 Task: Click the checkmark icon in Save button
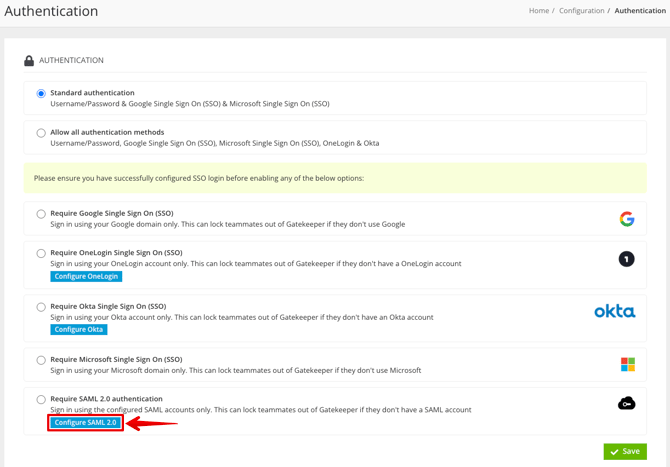(614, 452)
